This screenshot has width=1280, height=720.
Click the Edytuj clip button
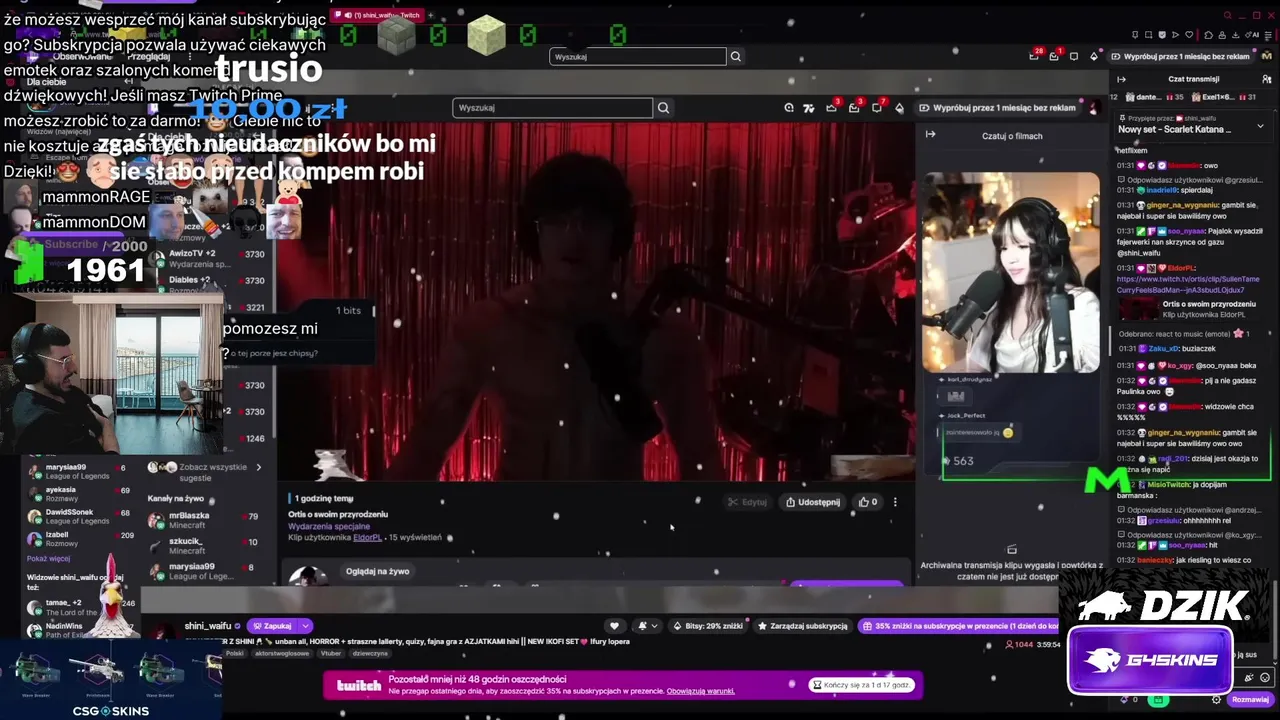[x=748, y=502]
